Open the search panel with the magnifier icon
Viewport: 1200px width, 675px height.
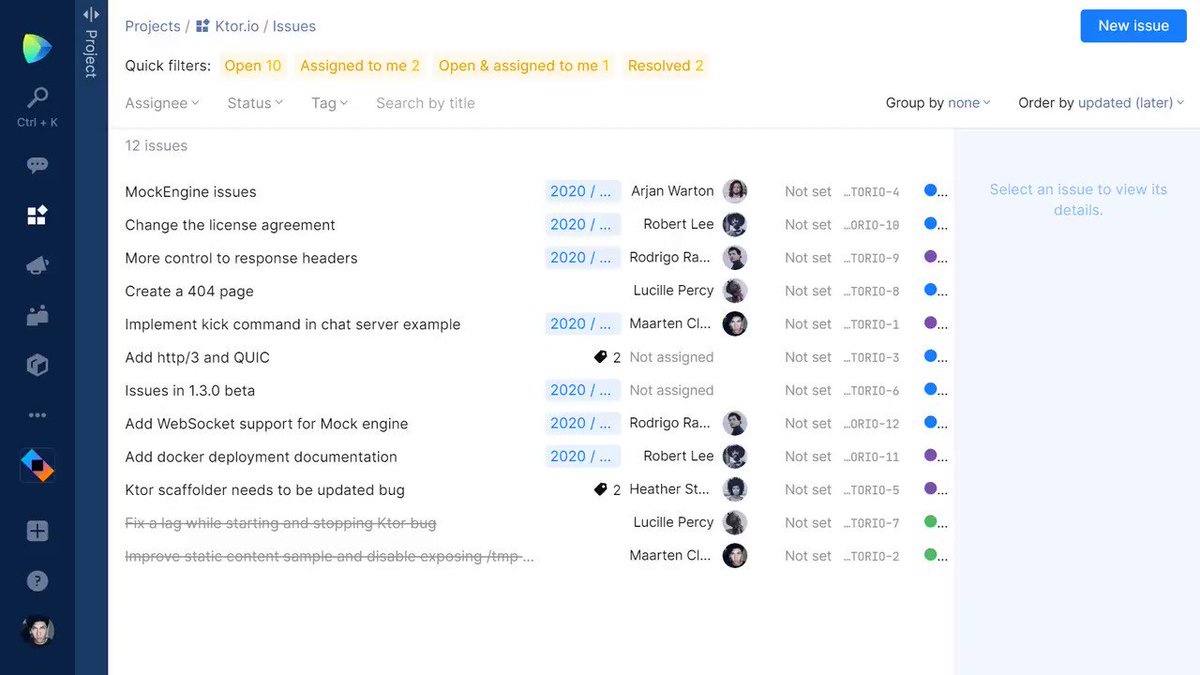[37, 100]
